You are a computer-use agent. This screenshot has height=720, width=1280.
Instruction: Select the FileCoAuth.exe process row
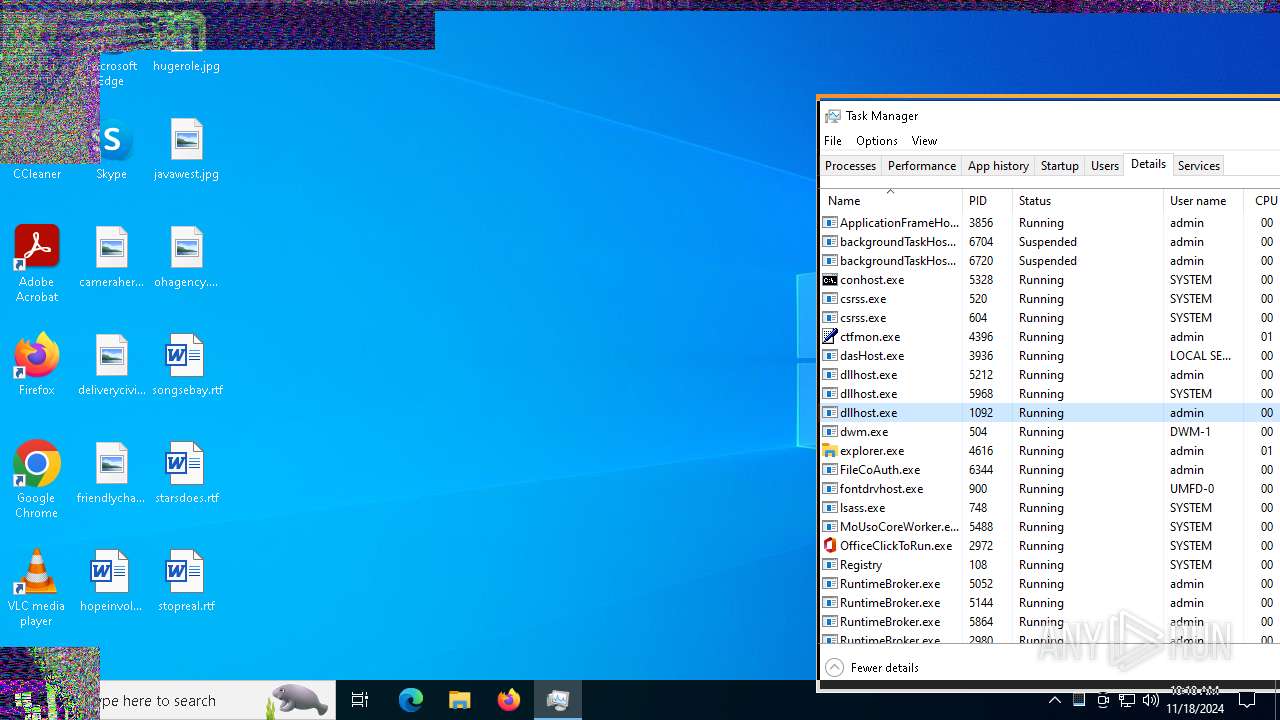[1050, 470]
